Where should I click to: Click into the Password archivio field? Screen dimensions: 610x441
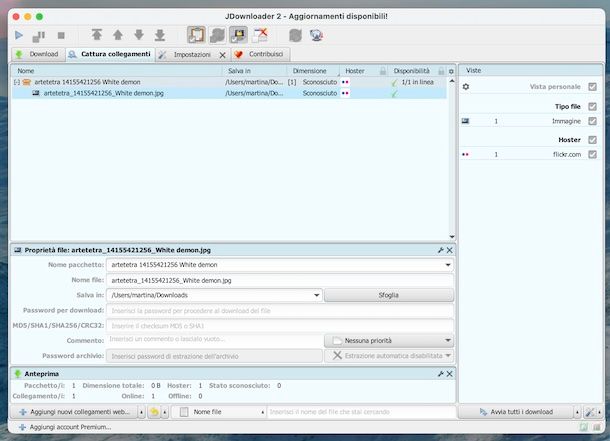(214, 356)
